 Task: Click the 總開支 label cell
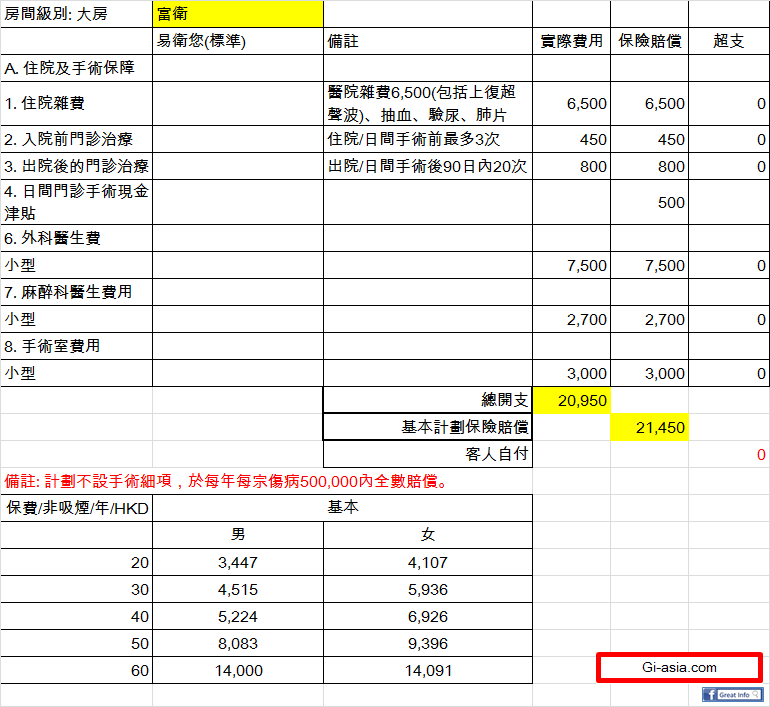tap(428, 400)
